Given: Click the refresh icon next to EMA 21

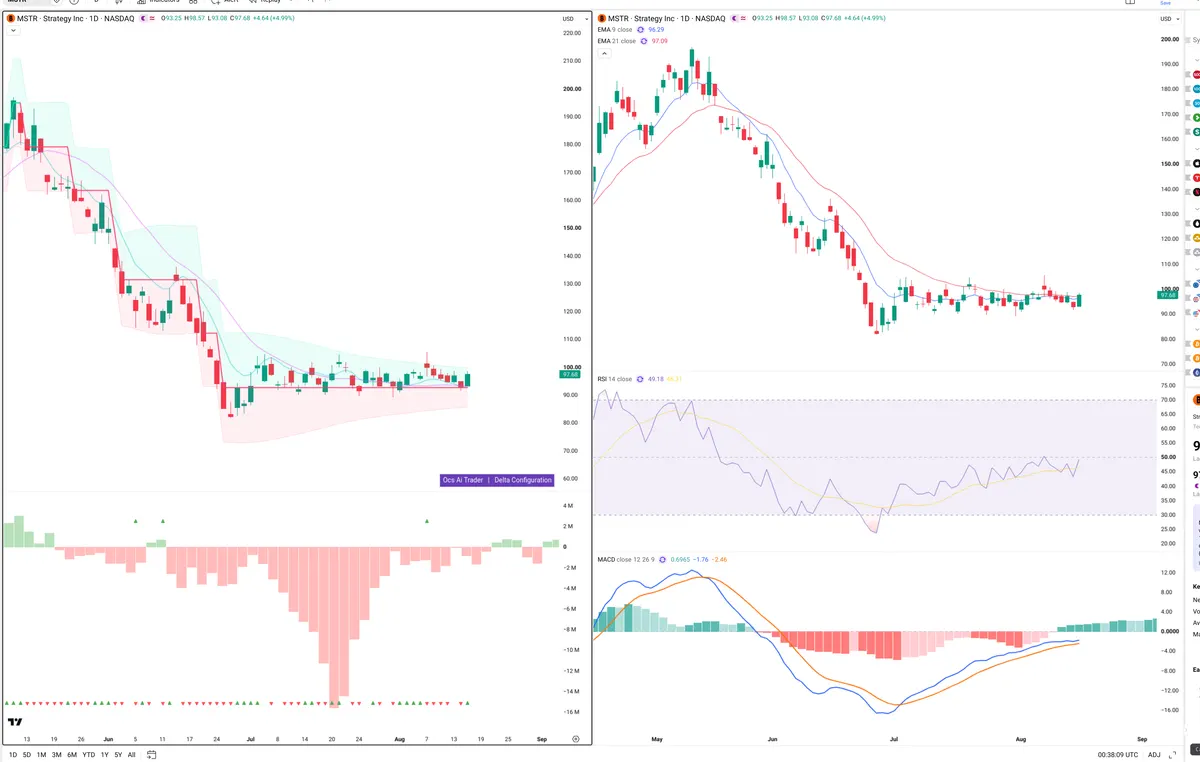Looking at the screenshot, I should tap(643, 41).
